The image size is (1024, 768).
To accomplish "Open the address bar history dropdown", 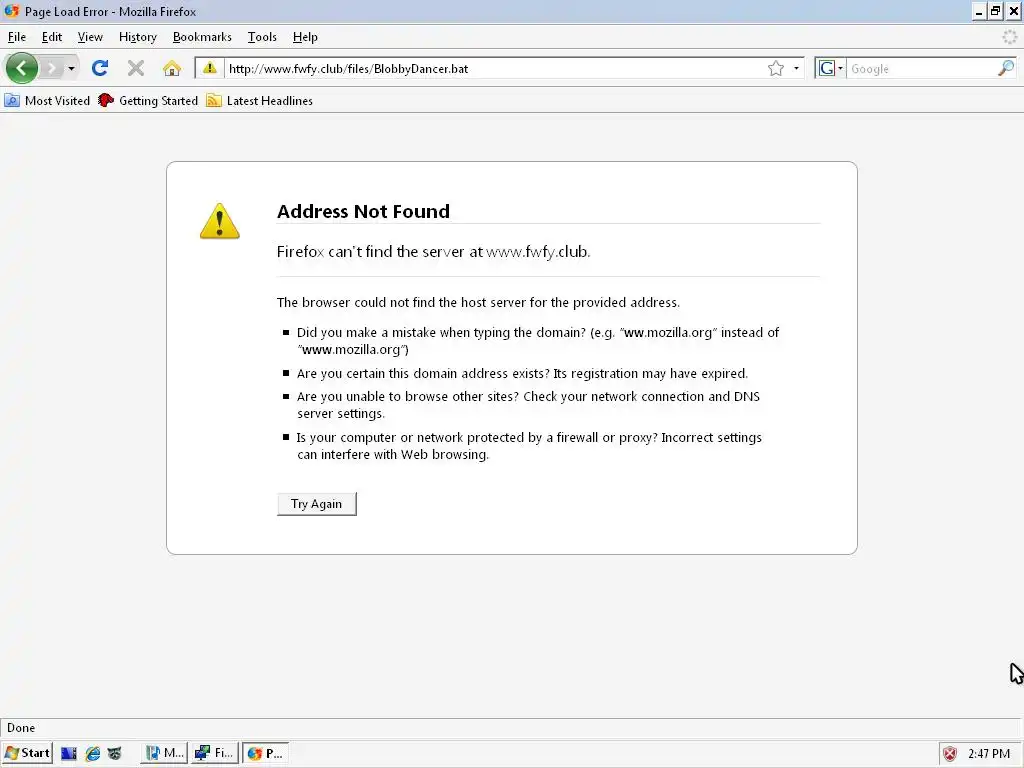I will coord(796,69).
